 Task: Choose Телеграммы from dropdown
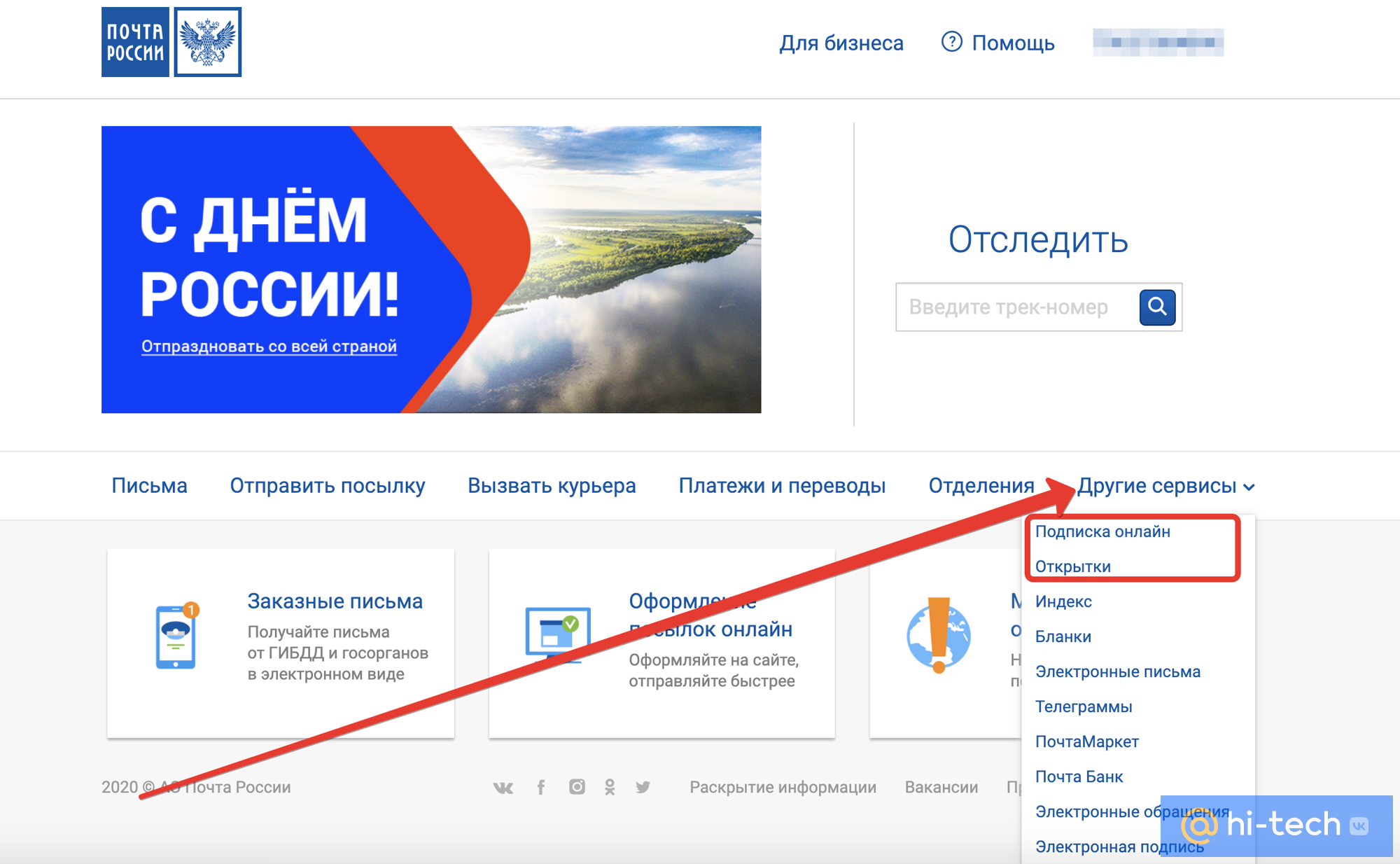(x=1084, y=706)
